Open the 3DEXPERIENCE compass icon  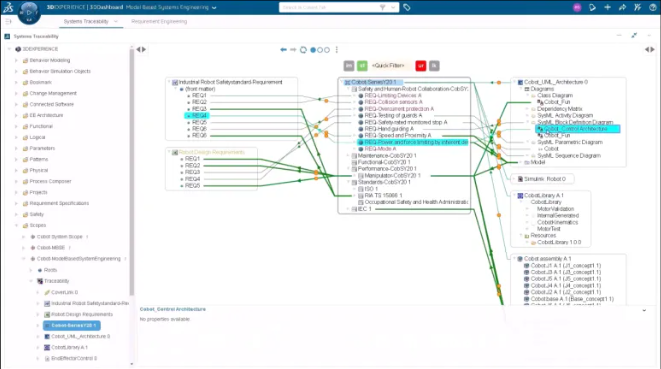point(29,12)
